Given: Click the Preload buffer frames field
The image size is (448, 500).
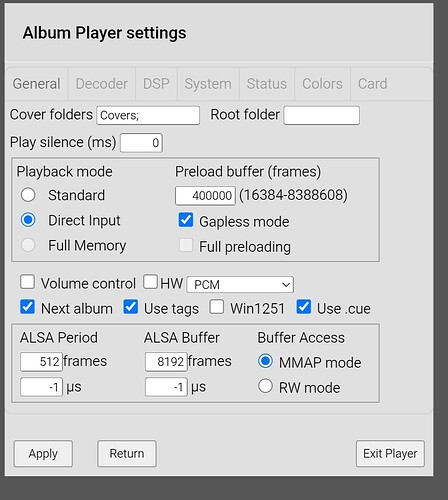Looking at the screenshot, I should pyautogui.click(x=205, y=195).
